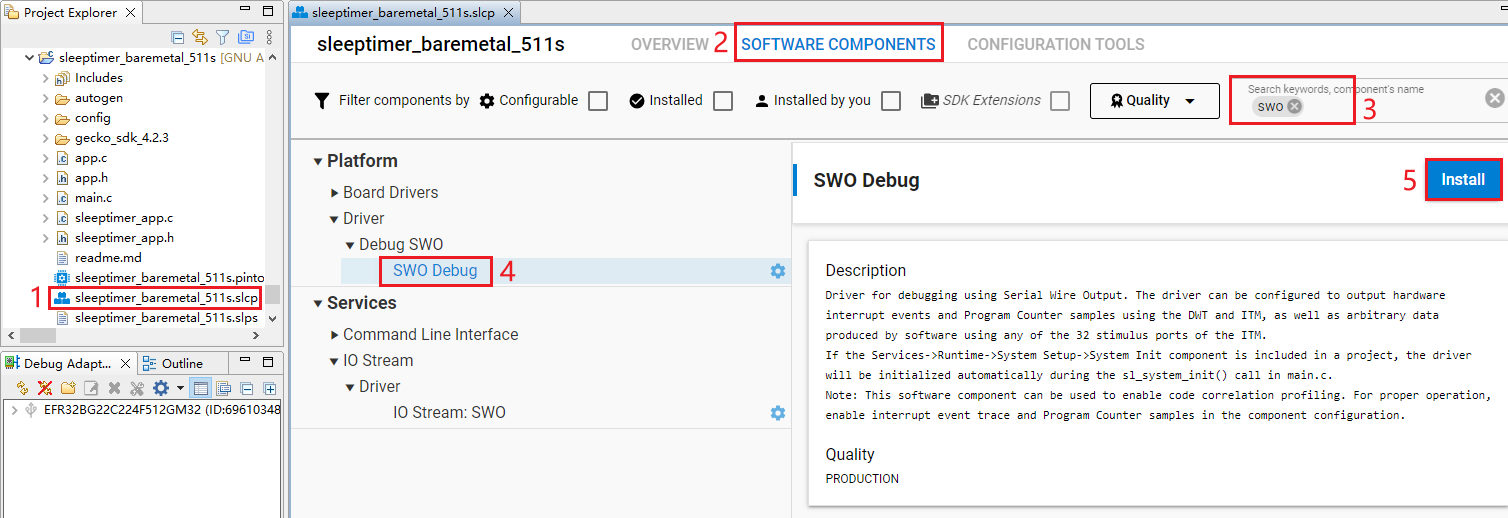Image resolution: width=1508 pixels, height=518 pixels.
Task: Expand Command Line Interface group
Action: (335, 335)
